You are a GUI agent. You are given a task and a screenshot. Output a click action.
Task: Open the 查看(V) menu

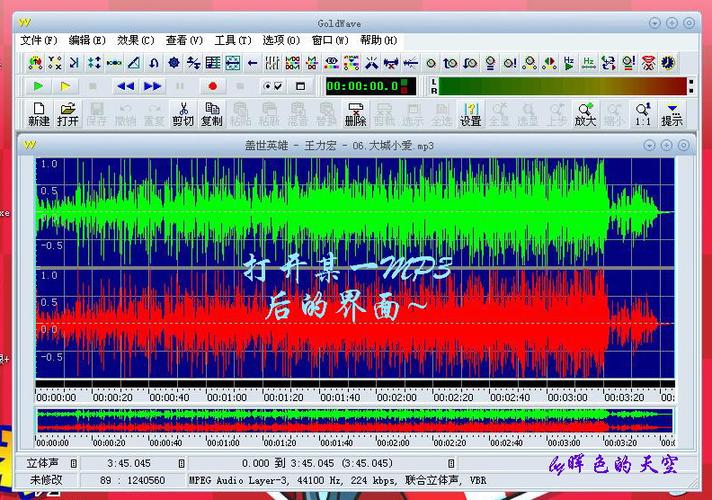(x=184, y=40)
